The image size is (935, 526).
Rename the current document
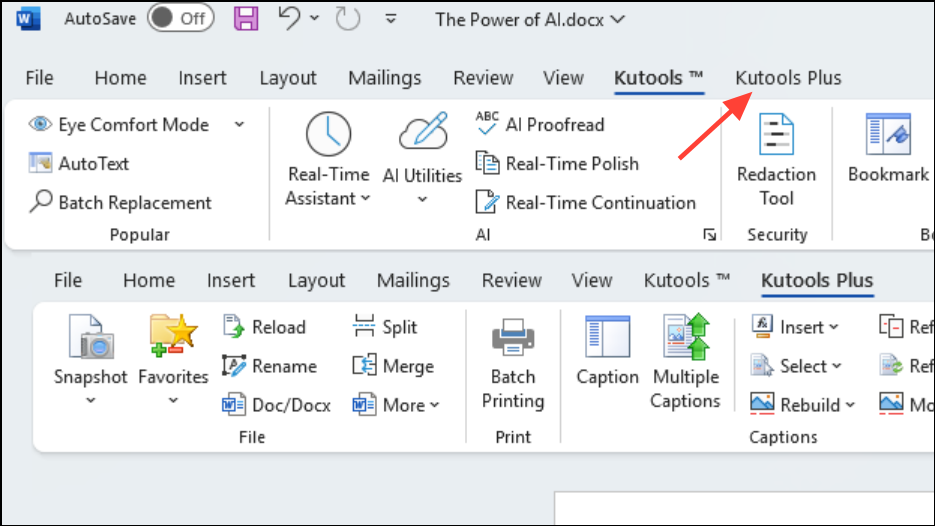(269, 366)
